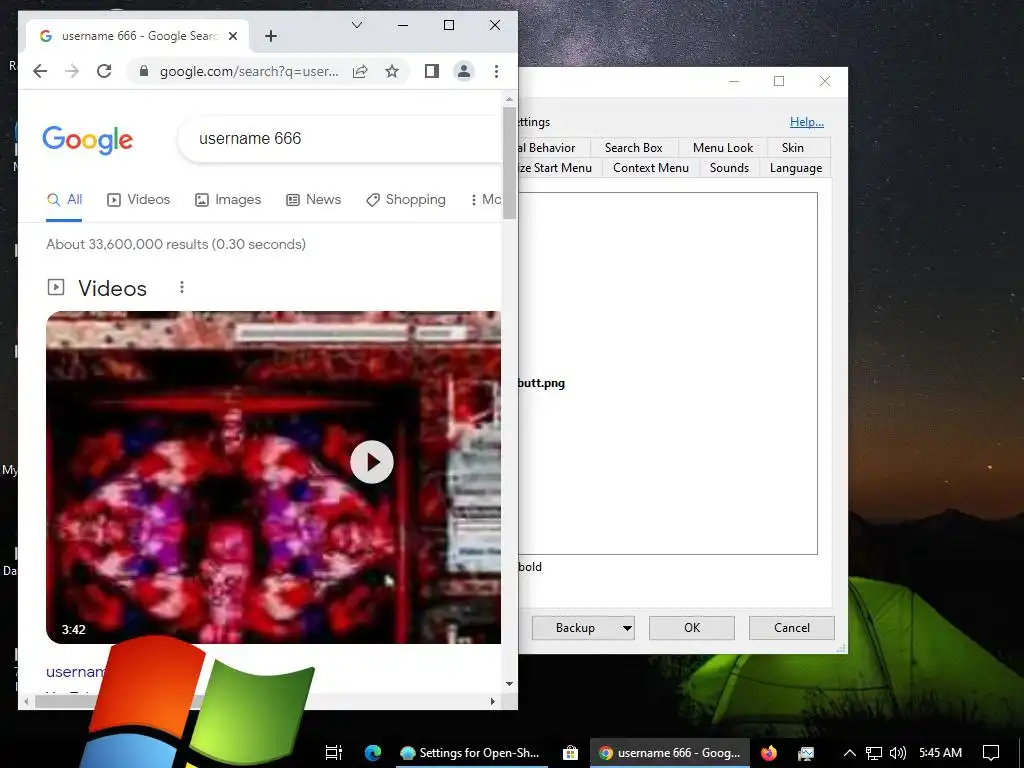Screen dimensions: 1024x768
Task: Show hidden system tray icons
Action: pyautogui.click(x=850, y=753)
